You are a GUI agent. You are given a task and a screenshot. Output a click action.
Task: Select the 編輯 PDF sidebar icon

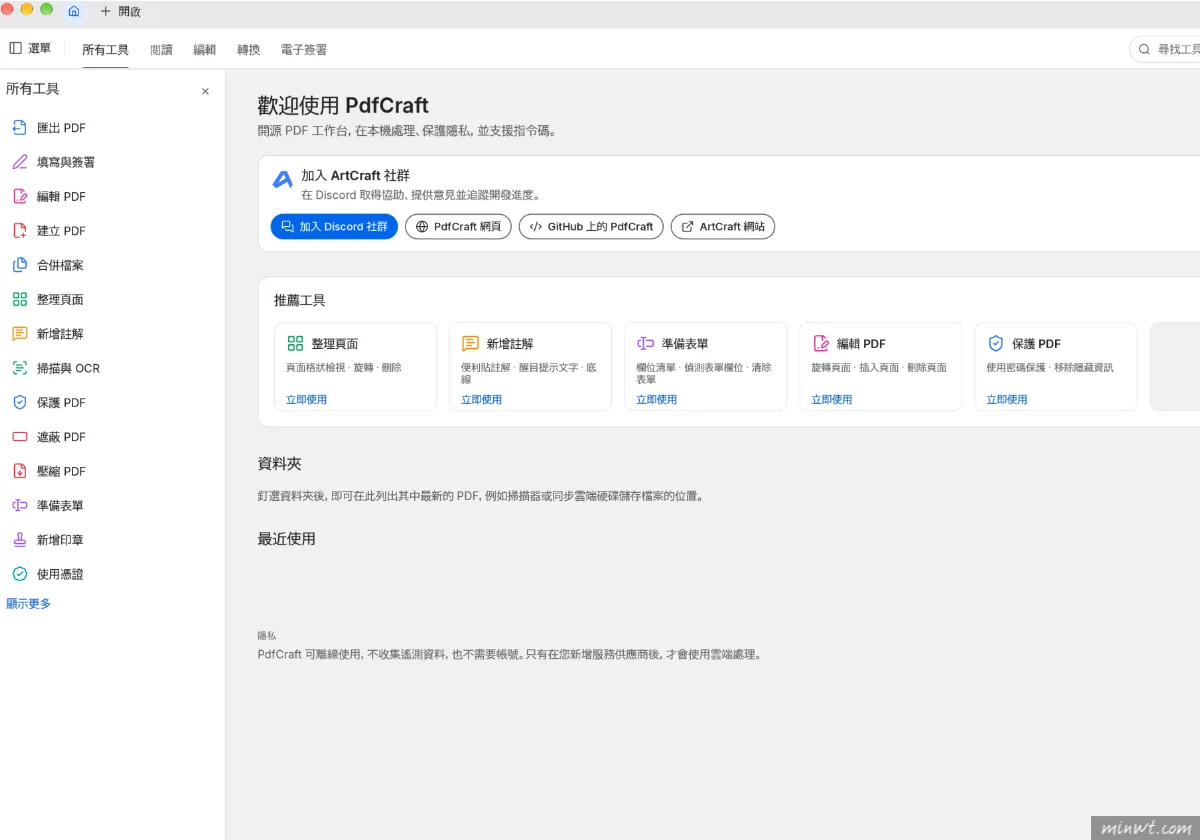click(19, 196)
